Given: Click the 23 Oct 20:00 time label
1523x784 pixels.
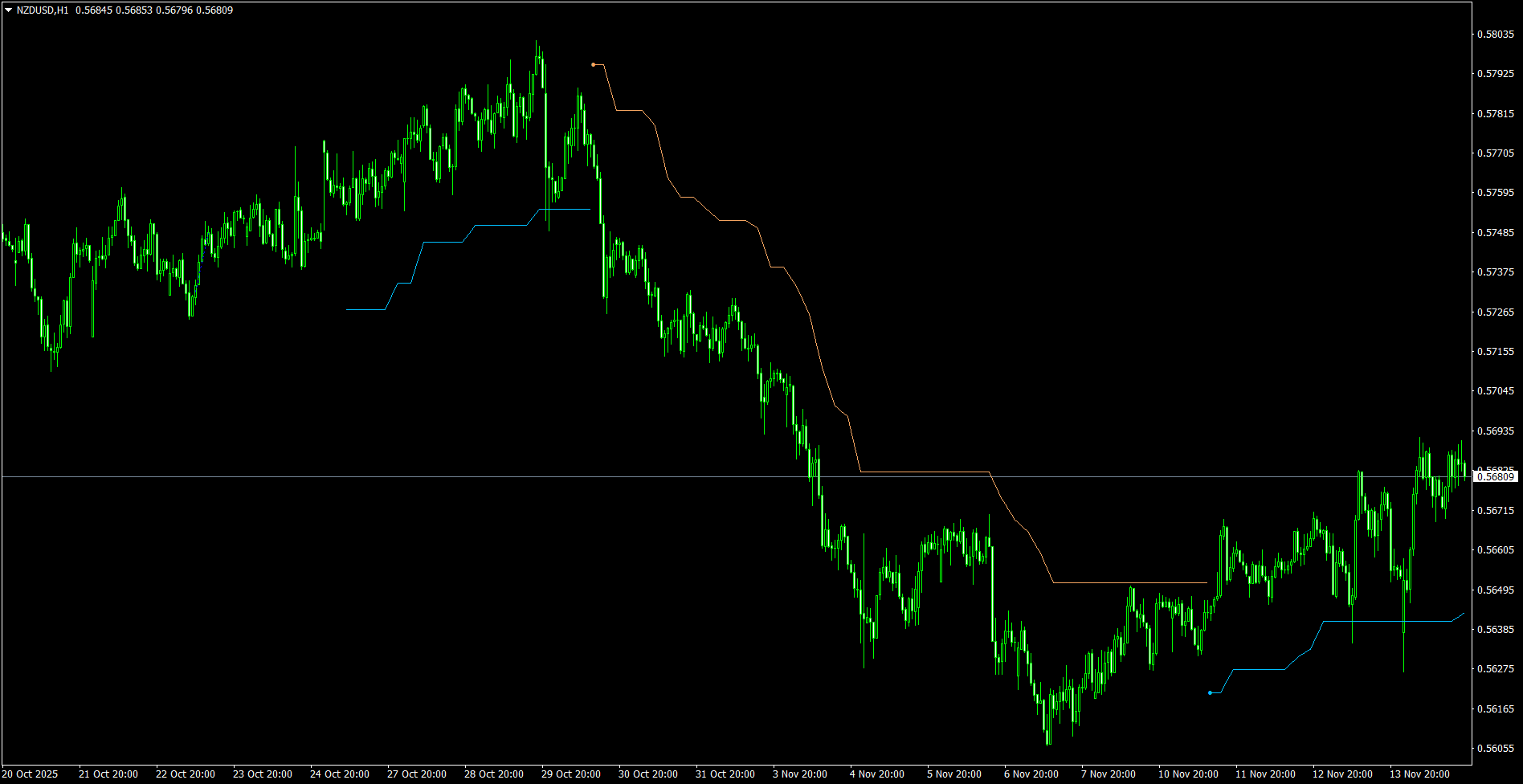Looking at the screenshot, I should pos(263,774).
